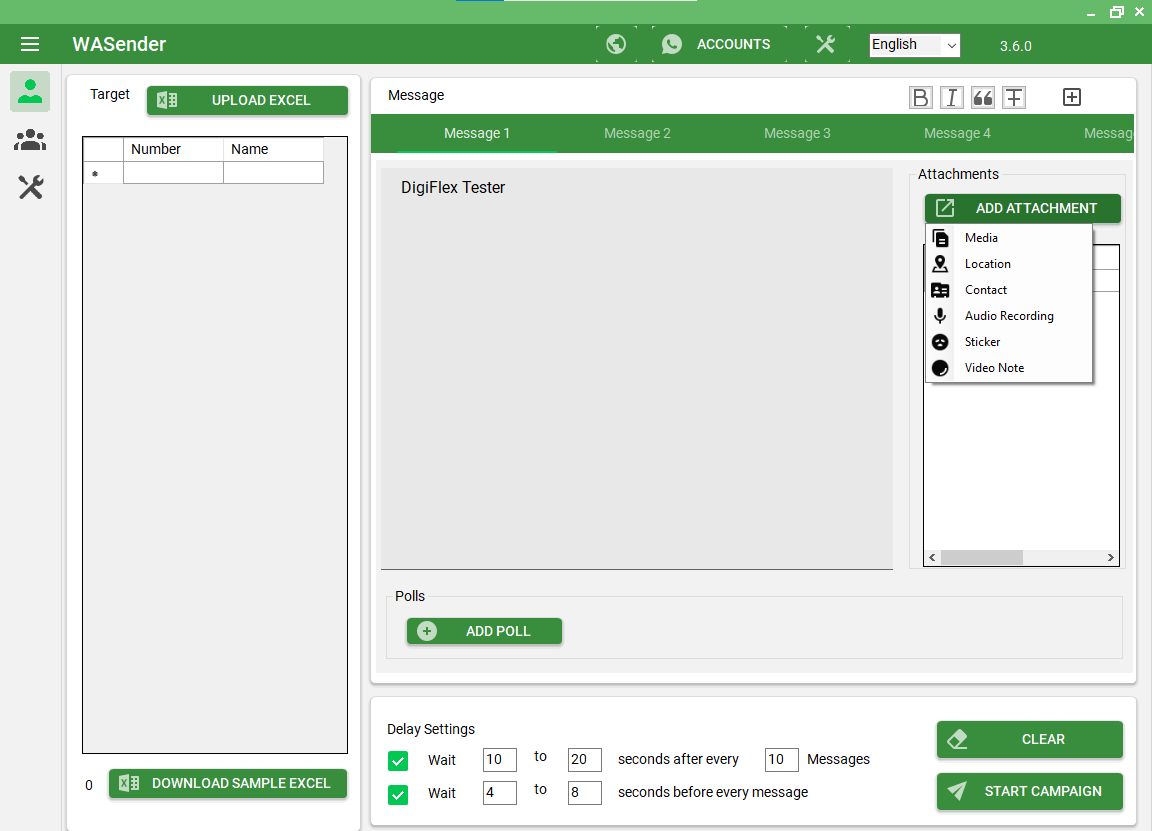This screenshot has height=831, width=1152.
Task: Click the plus icon on ADD POLL
Action: coord(427,631)
